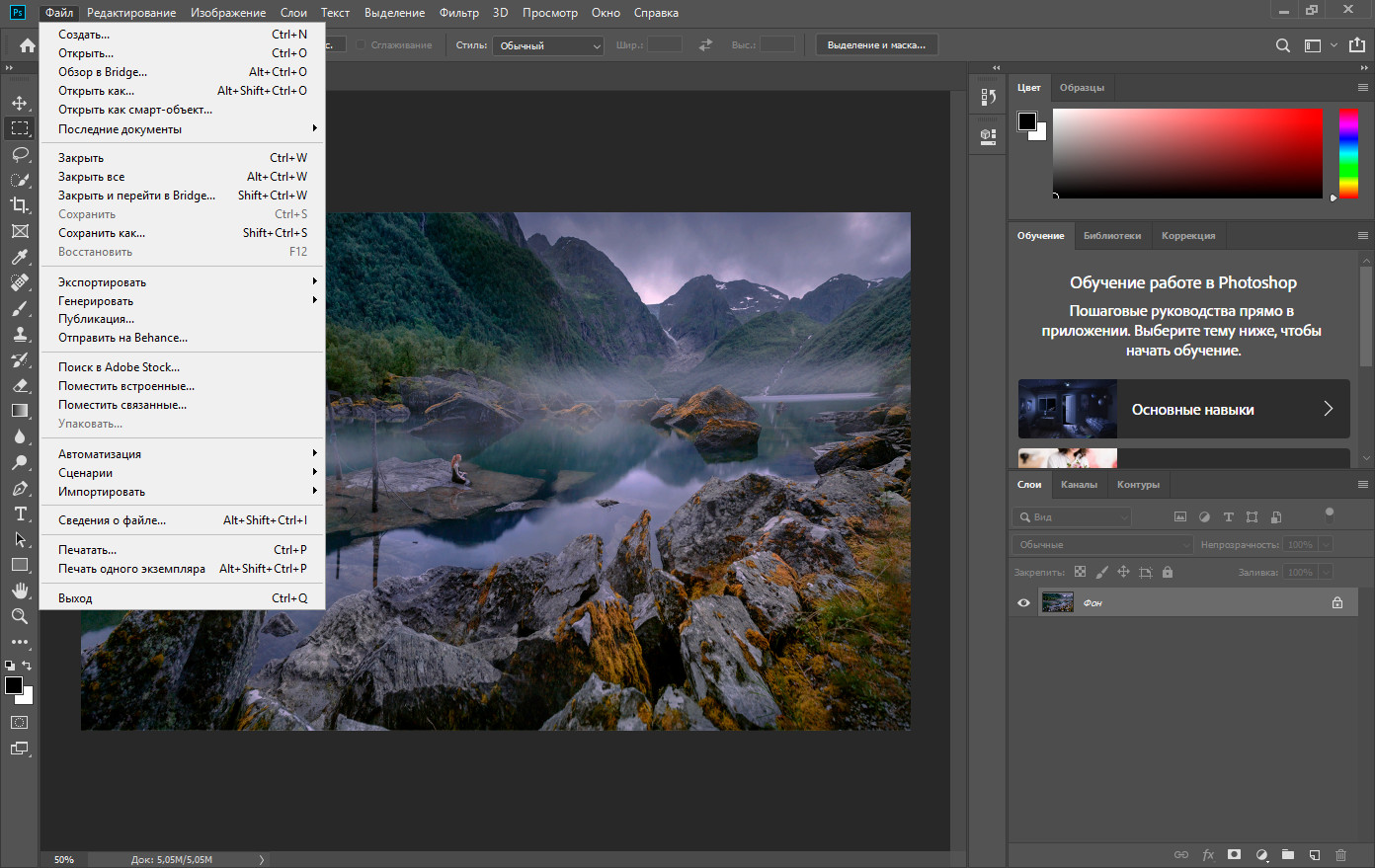Open the Основные навыки tutorial

point(1183,409)
